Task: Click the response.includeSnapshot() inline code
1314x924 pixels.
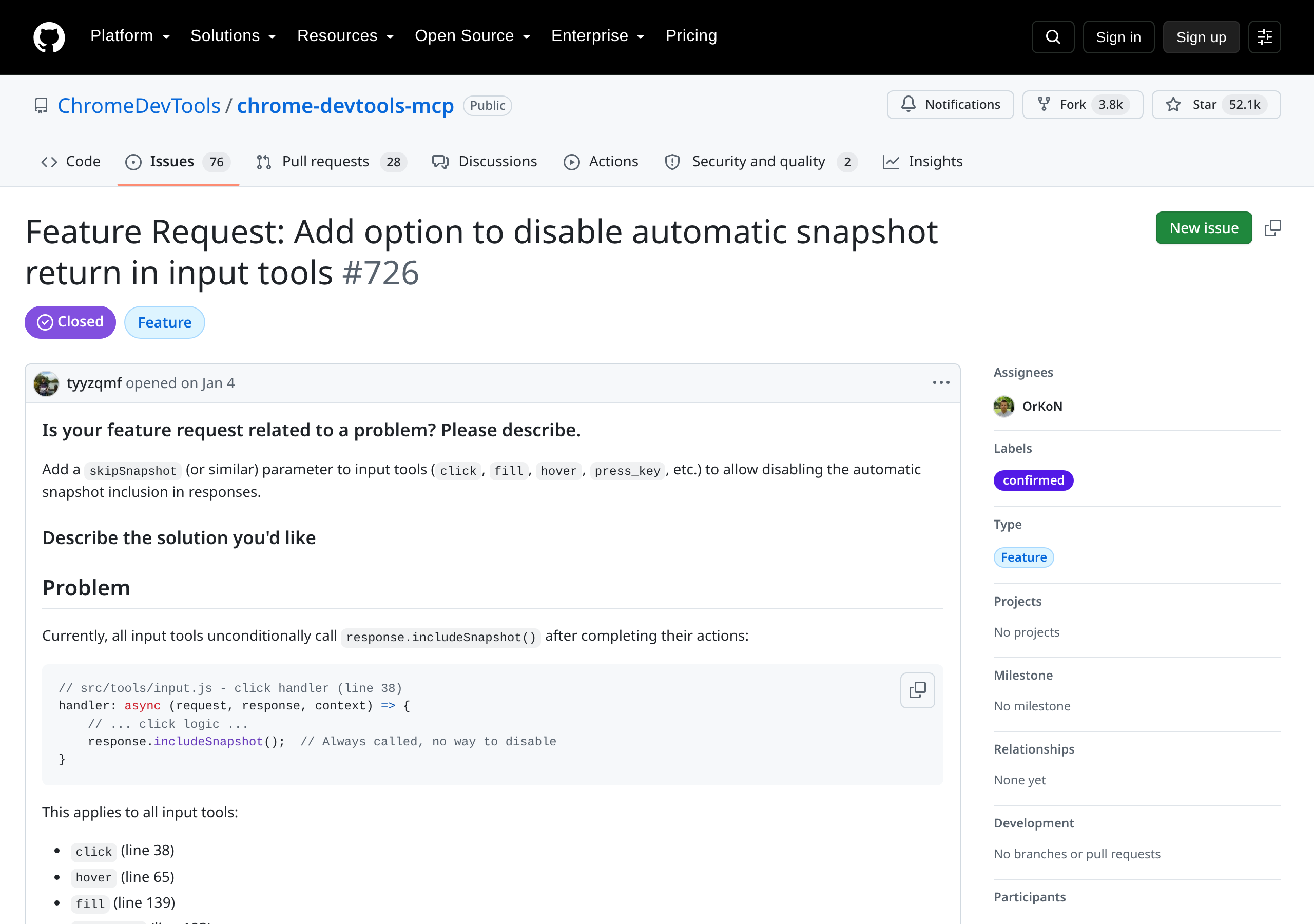Action: (441, 637)
